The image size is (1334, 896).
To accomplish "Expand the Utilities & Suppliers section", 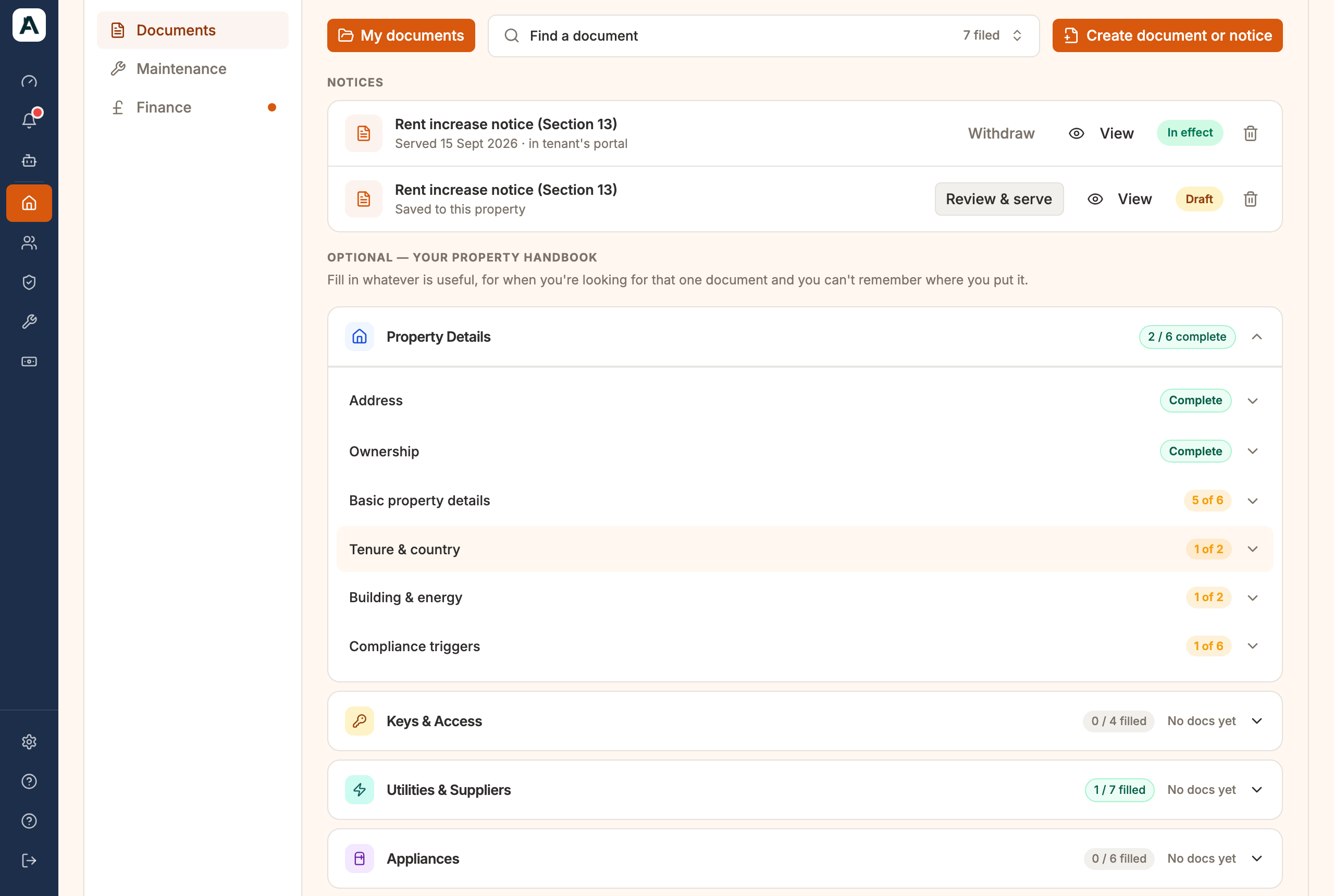I will pyautogui.click(x=1256, y=790).
